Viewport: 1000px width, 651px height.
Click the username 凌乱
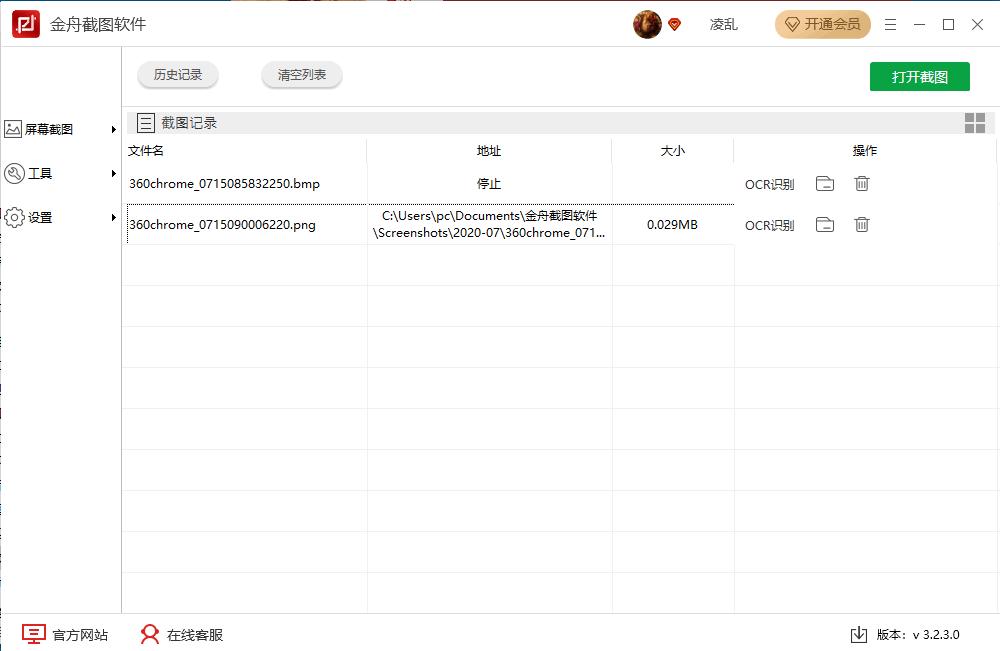coord(723,24)
